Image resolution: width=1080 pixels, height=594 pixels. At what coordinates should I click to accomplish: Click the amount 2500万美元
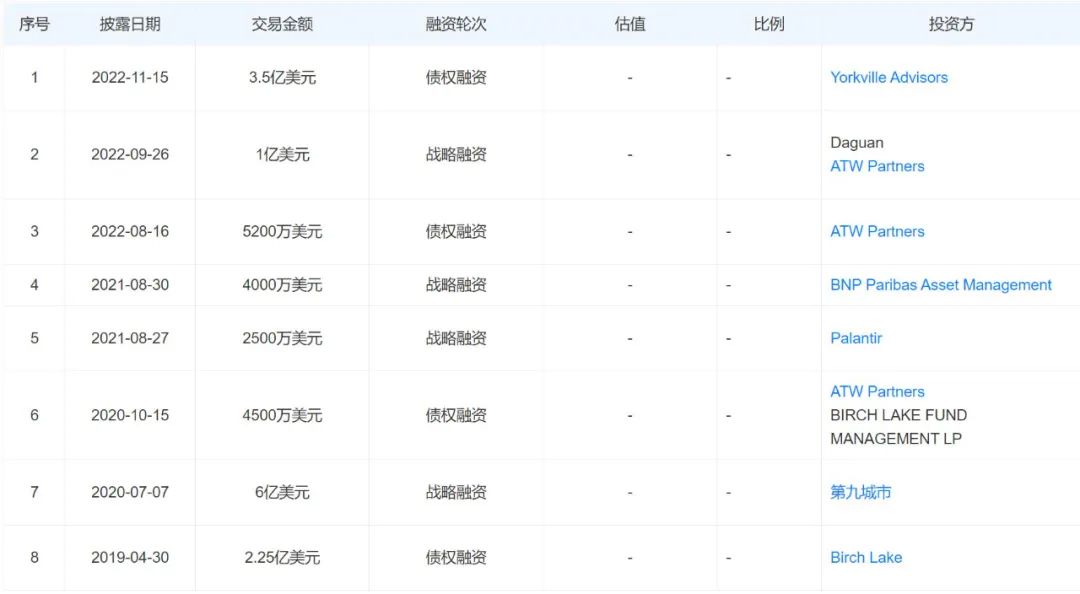point(282,338)
